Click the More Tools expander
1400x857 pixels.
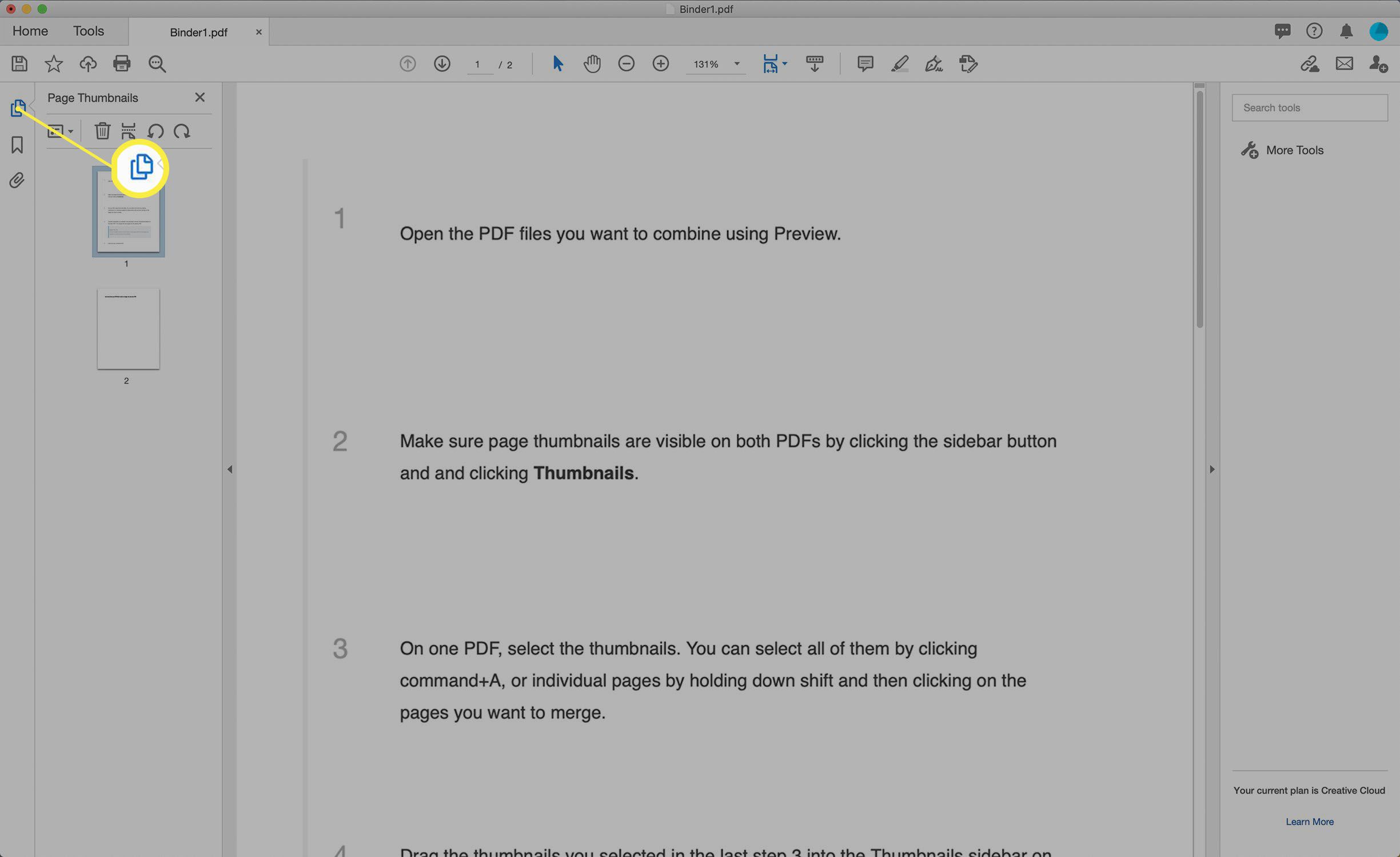[1295, 150]
